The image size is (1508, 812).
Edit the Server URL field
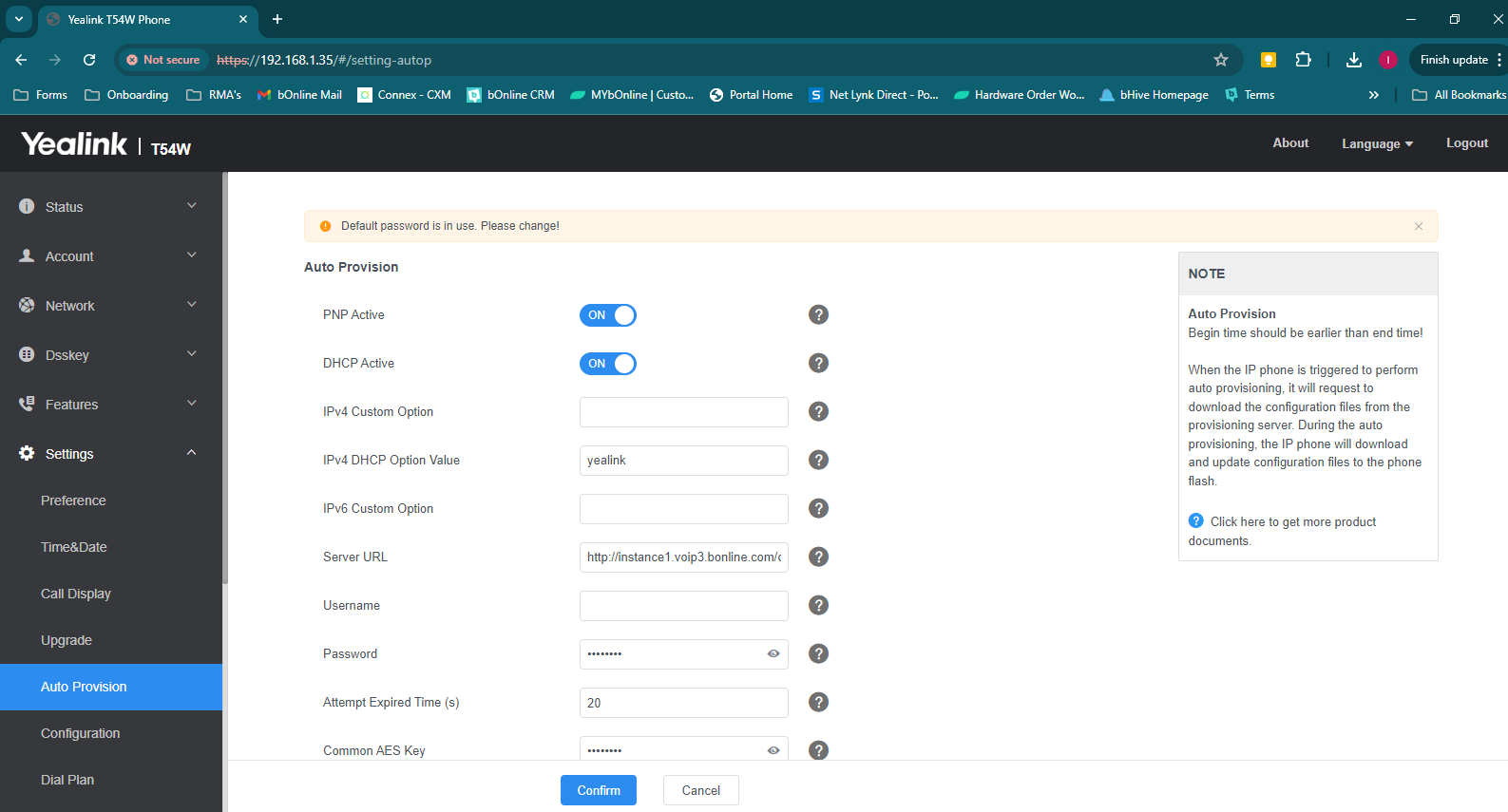pyautogui.click(x=684, y=557)
